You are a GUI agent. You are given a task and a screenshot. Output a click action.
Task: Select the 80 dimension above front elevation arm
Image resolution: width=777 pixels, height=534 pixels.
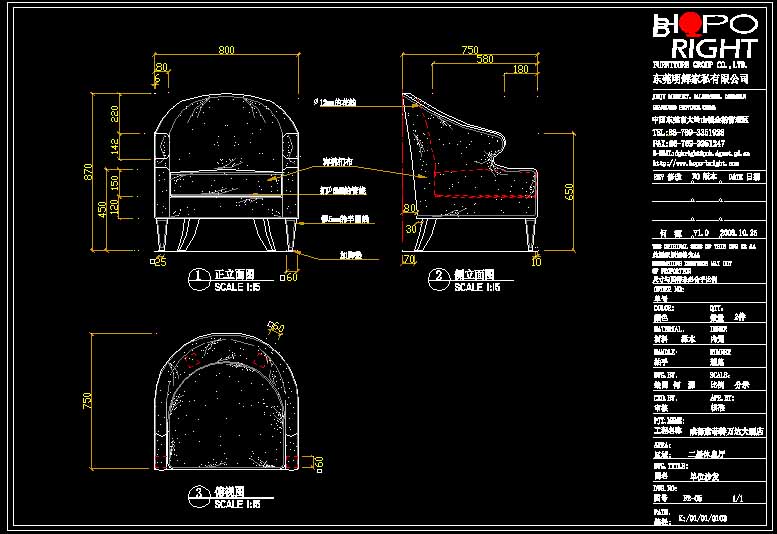click(162, 67)
